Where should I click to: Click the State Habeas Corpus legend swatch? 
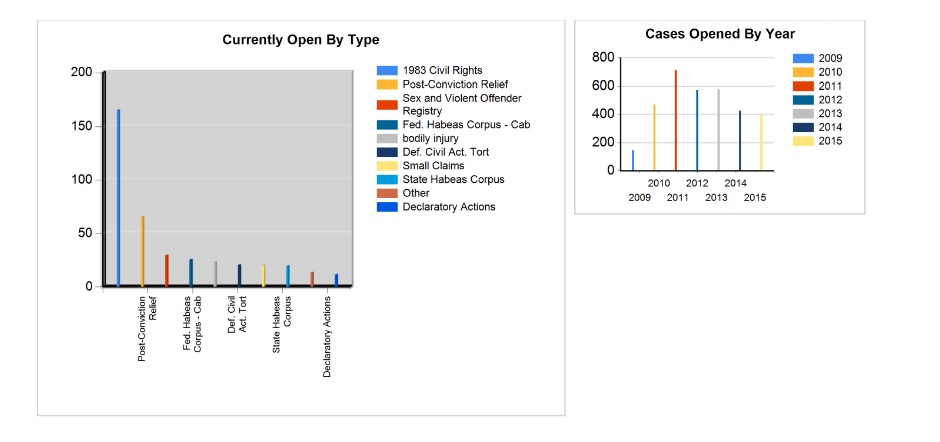tap(387, 180)
